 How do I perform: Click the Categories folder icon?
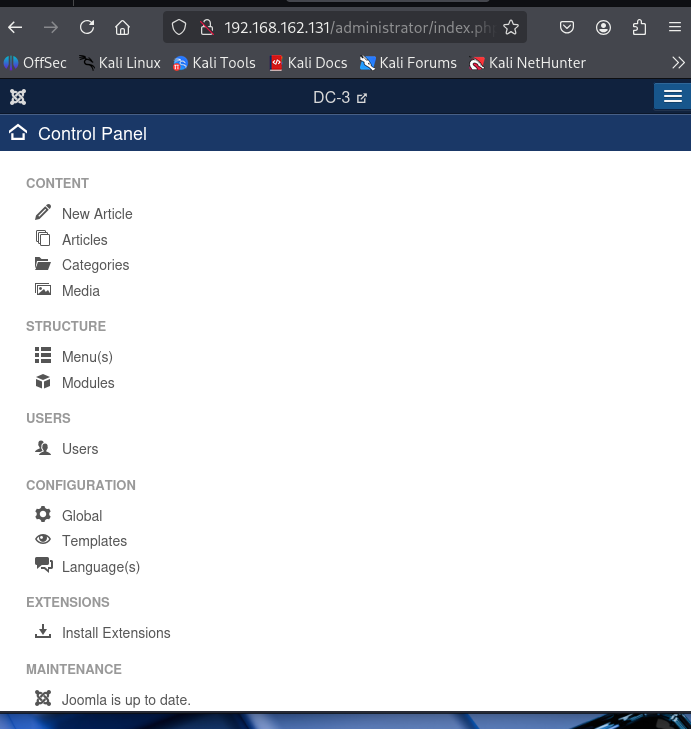[43, 264]
